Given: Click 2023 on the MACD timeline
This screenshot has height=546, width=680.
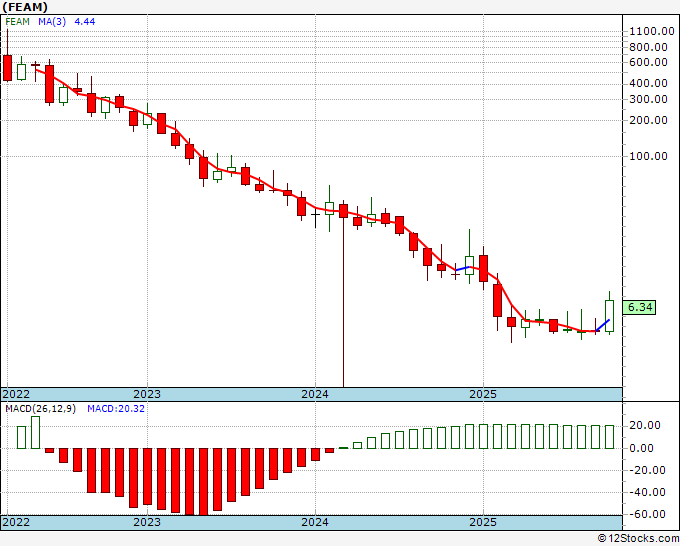Looking at the screenshot, I should 147,522.
